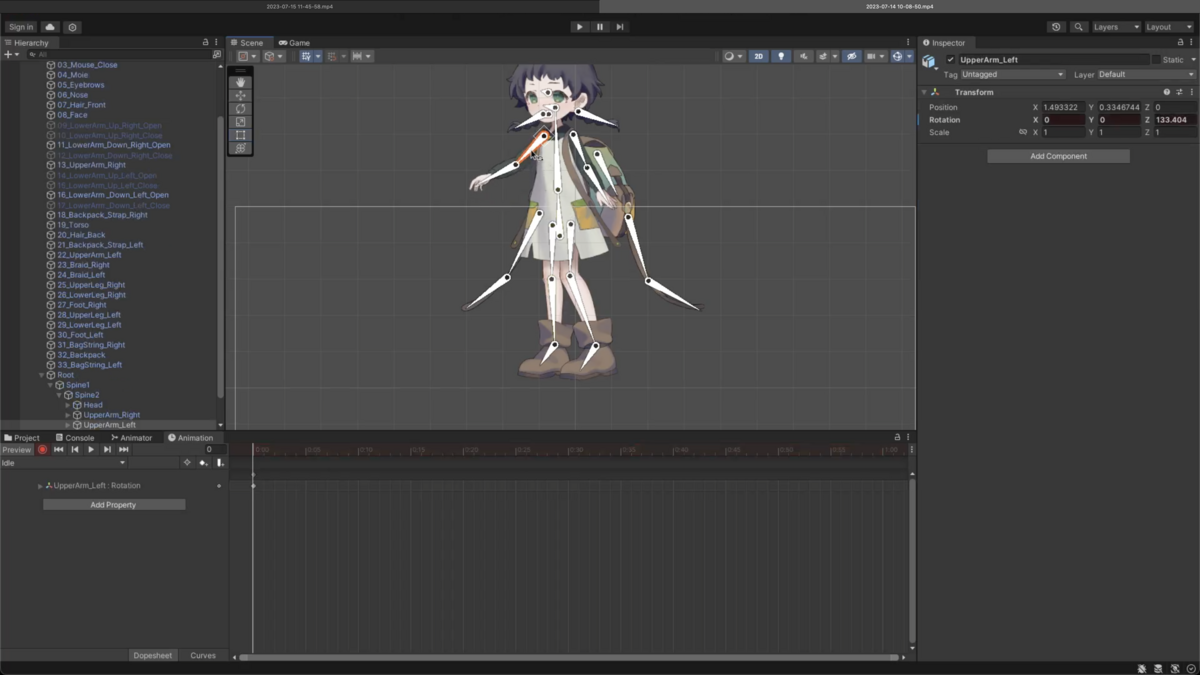Open the Tag dropdown showing Untagged
The height and width of the screenshot is (675, 1200).
(1013, 74)
